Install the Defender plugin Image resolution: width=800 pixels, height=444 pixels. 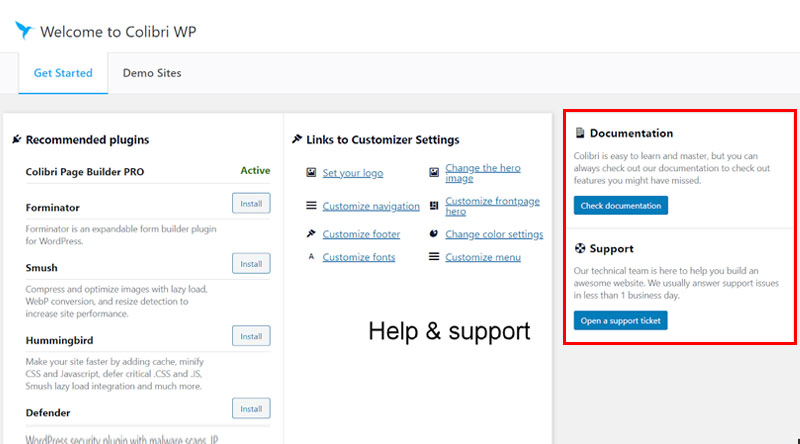click(251, 409)
